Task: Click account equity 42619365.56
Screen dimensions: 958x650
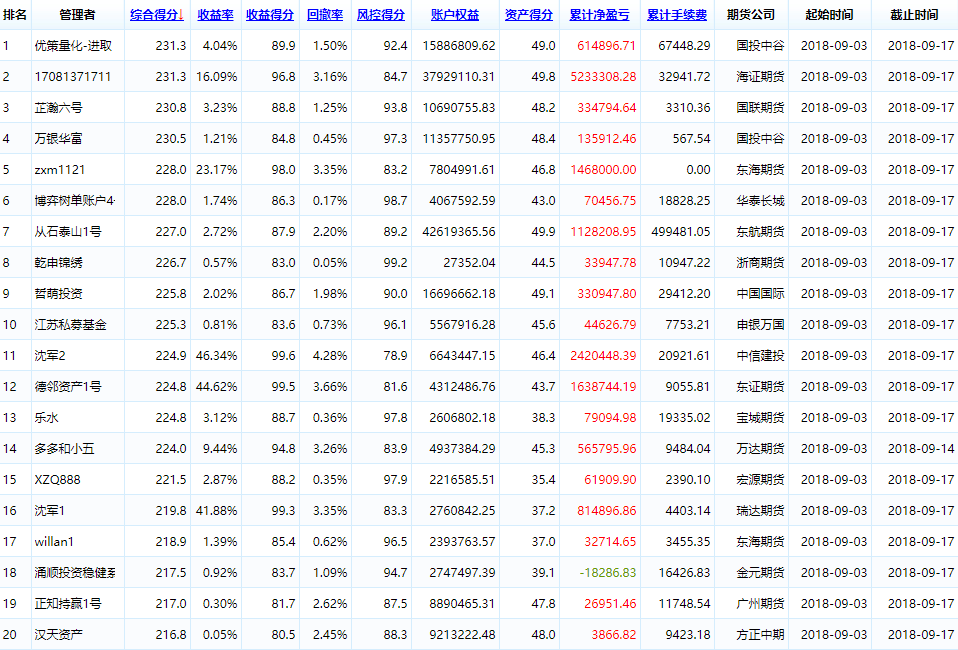Action: [459, 232]
